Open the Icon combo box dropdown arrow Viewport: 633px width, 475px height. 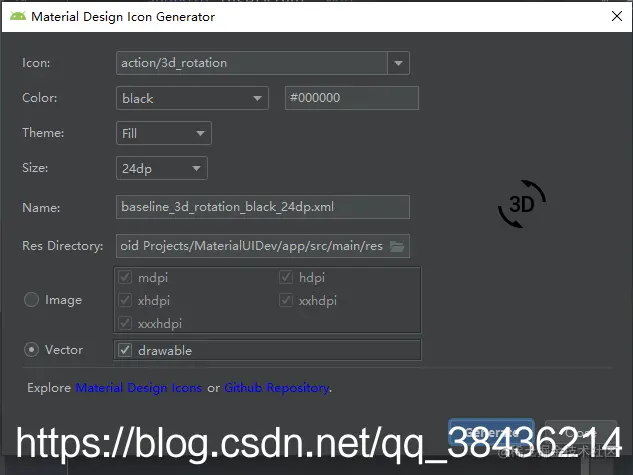398,63
